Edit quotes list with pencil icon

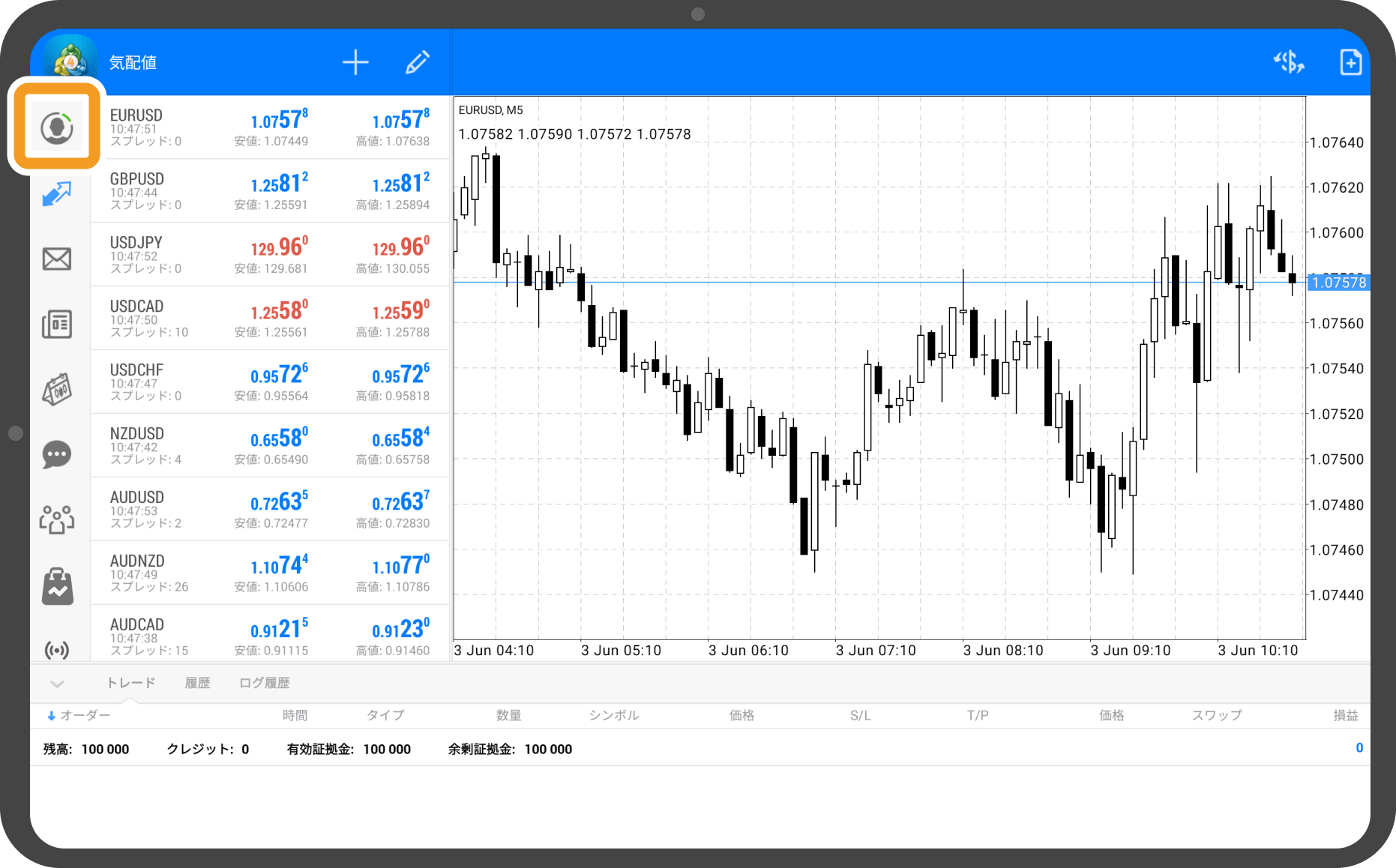tap(418, 62)
